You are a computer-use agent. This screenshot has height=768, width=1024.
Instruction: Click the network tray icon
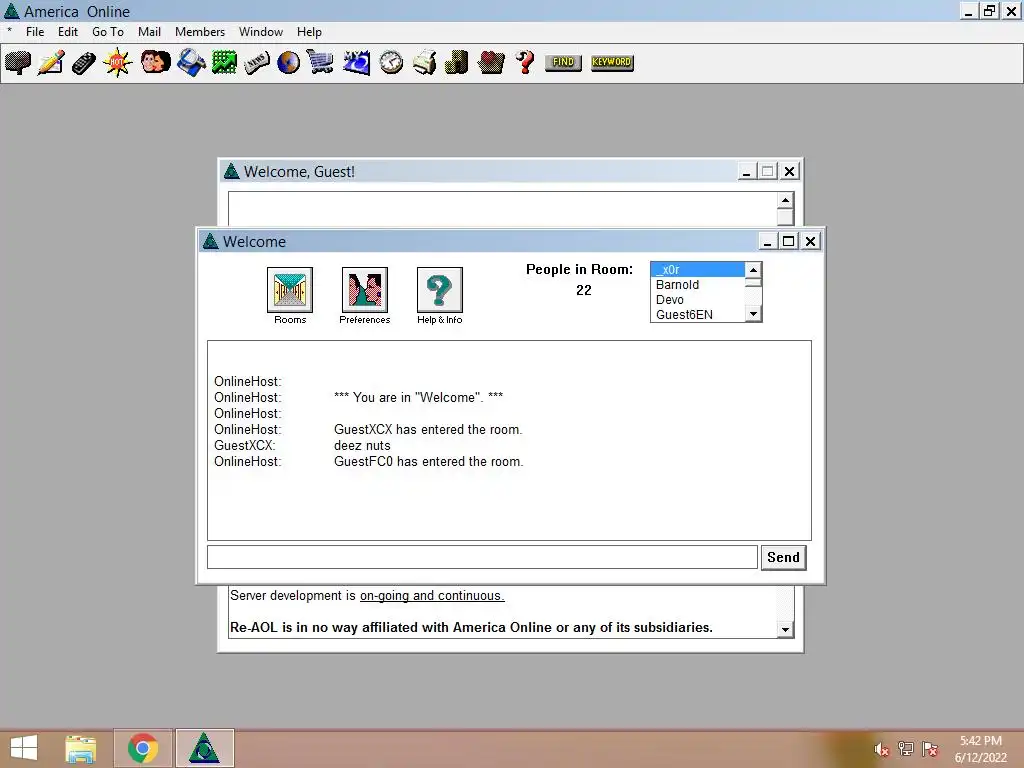point(906,749)
